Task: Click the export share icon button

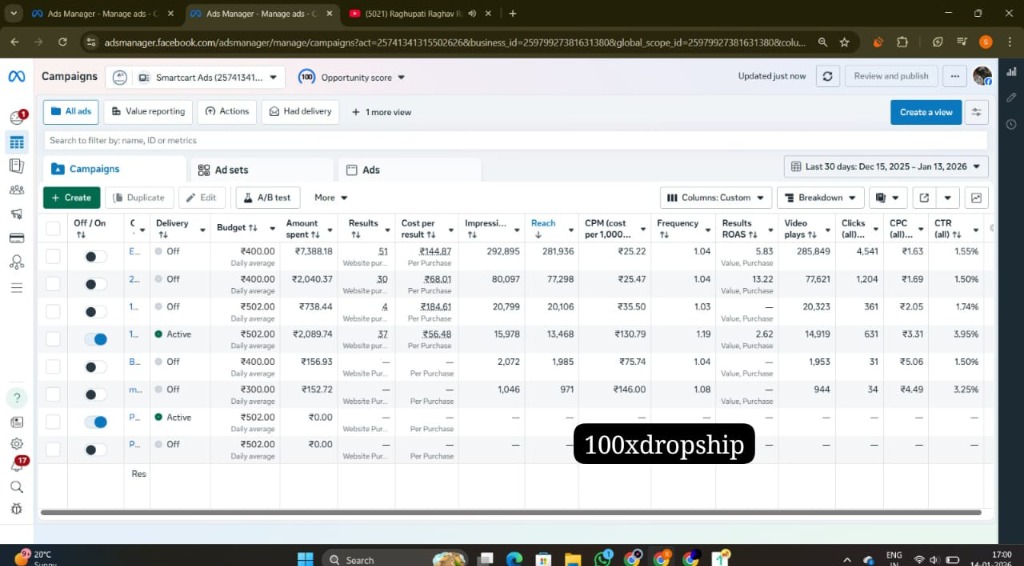Action: (x=923, y=198)
